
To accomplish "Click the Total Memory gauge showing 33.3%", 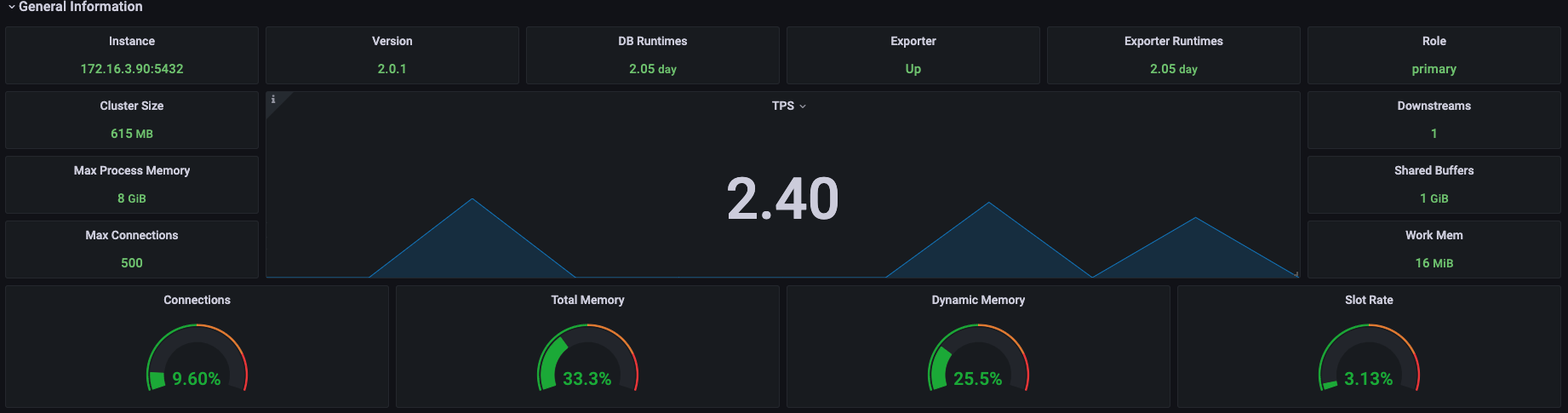I will point(587,358).
